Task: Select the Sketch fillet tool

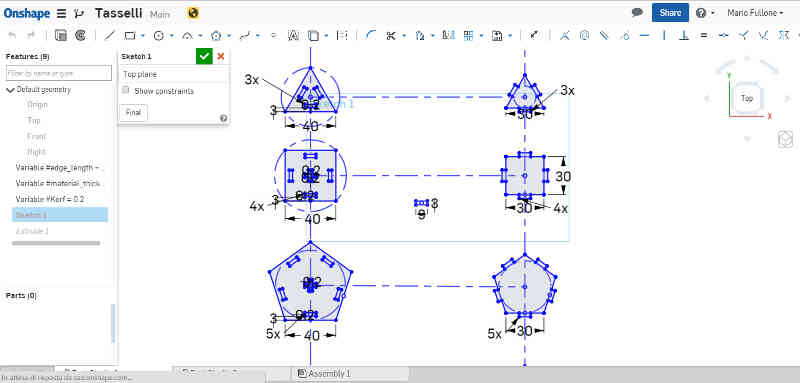Action: click(x=371, y=35)
